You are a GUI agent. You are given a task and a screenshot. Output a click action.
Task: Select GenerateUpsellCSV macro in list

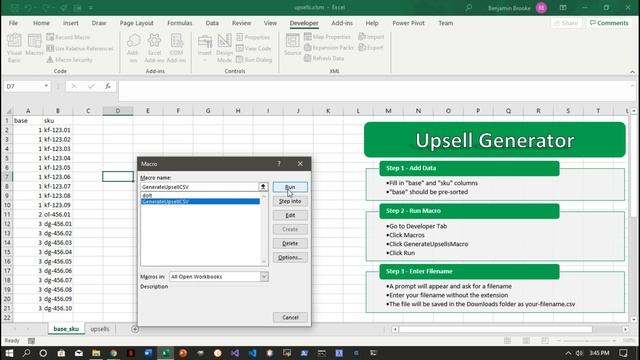[200, 201]
